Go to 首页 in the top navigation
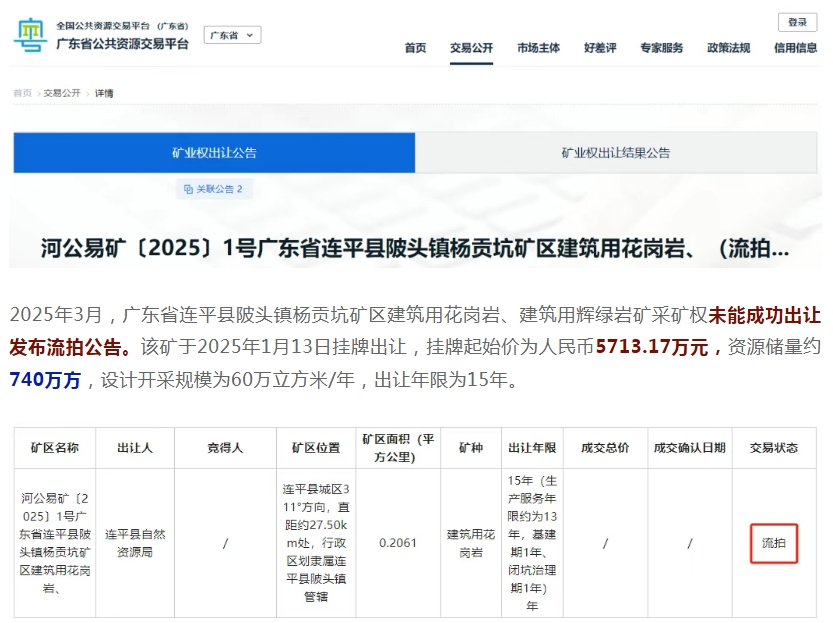Viewport: 833px width, 623px height. (x=415, y=48)
